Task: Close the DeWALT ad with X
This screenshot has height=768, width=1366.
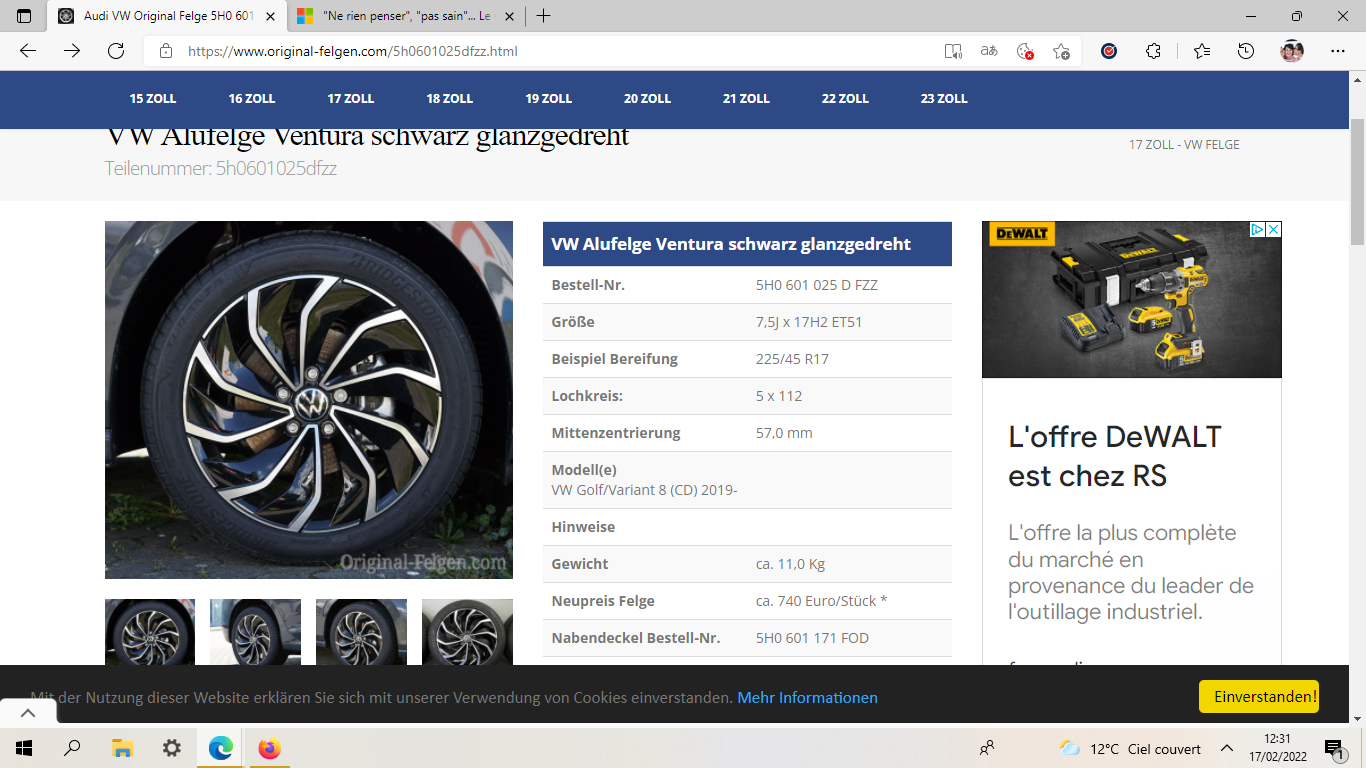Action: pyautogui.click(x=1274, y=229)
